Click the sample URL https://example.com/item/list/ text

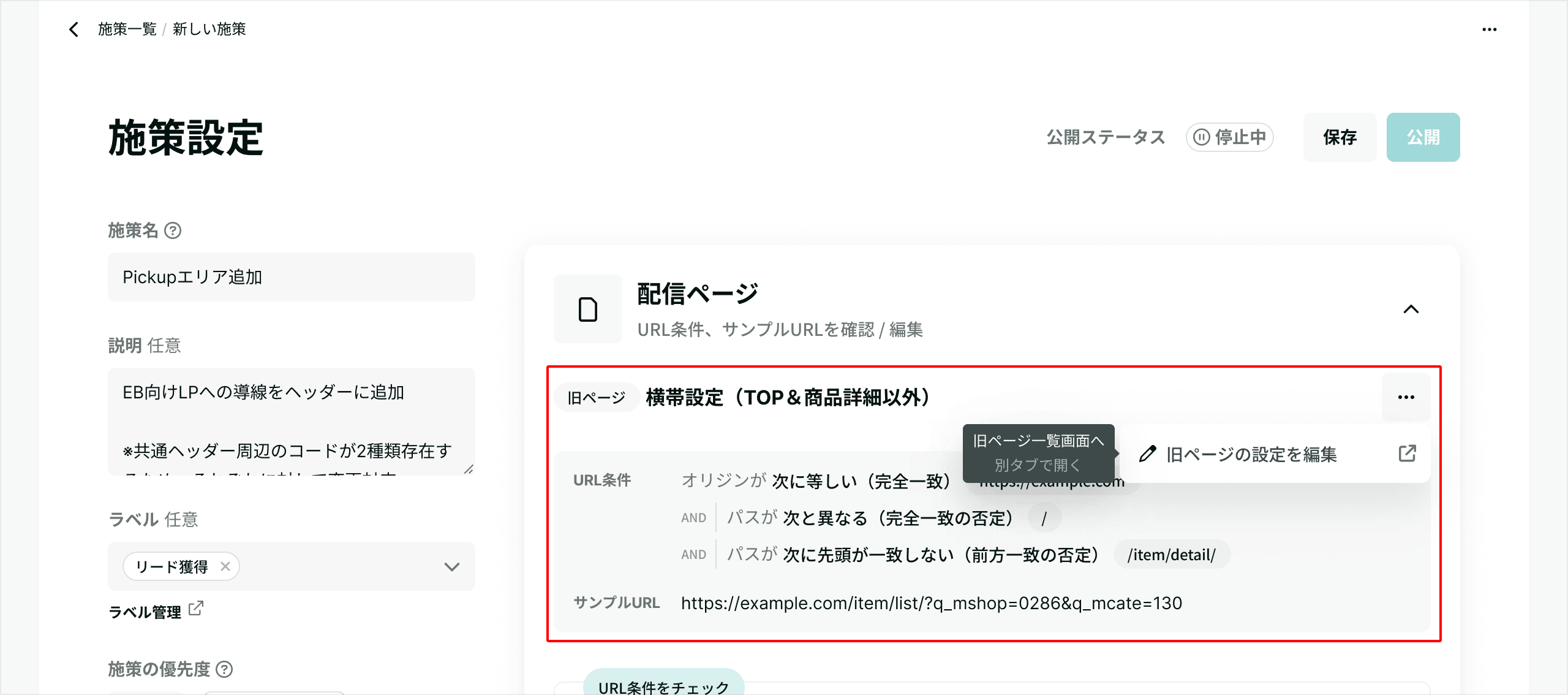point(931,603)
